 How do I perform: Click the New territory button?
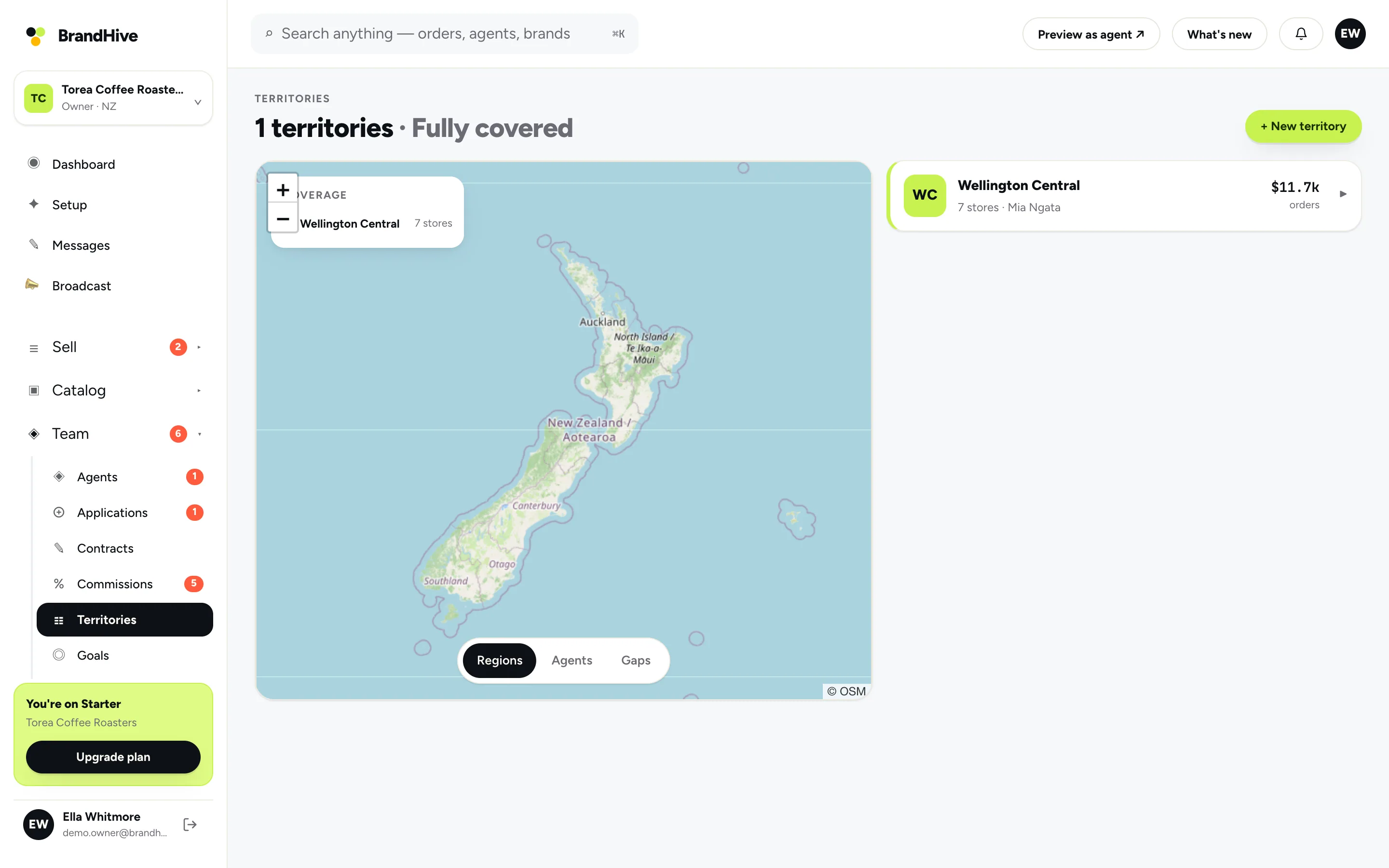pyautogui.click(x=1303, y=126)
